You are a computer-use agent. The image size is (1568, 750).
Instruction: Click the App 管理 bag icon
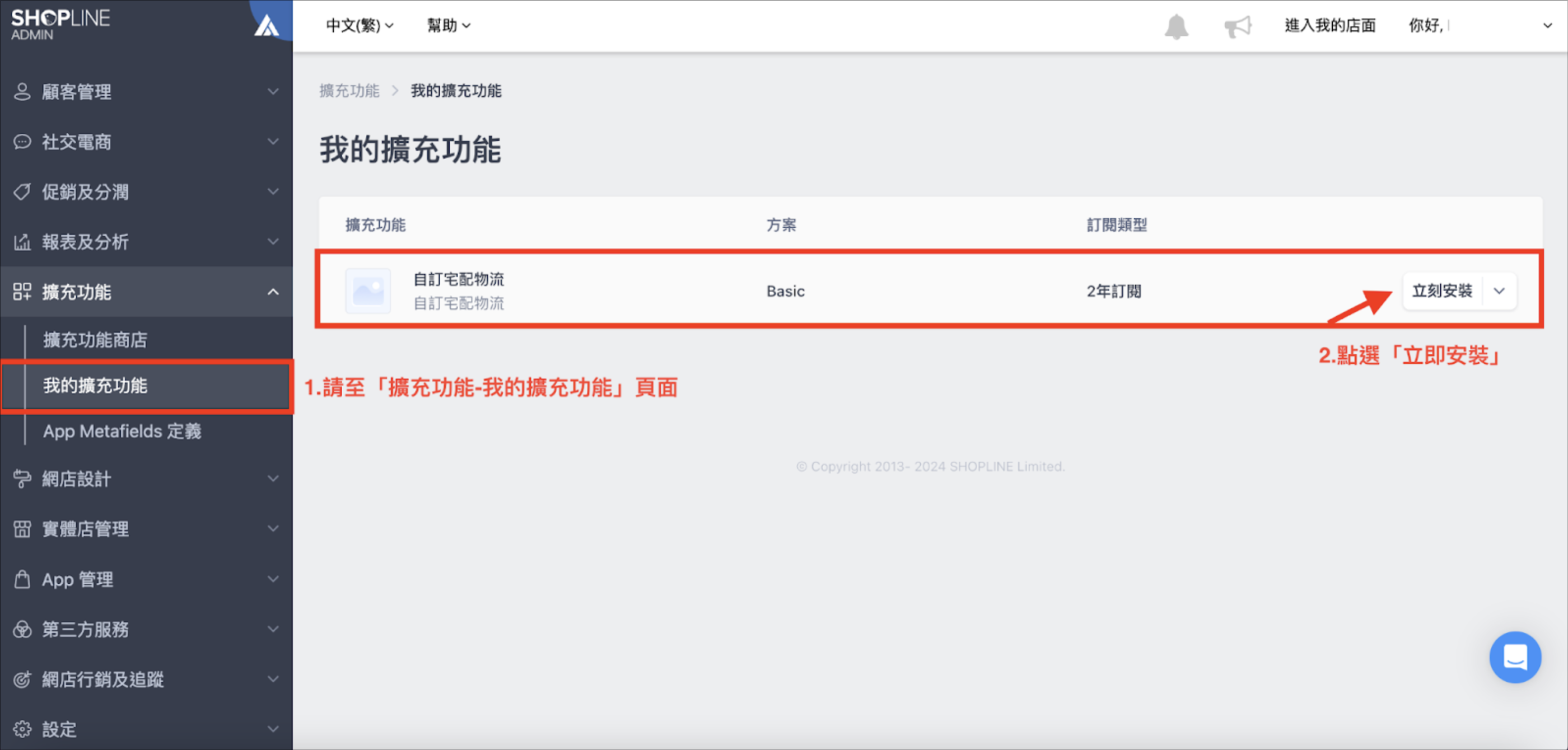pyautogui.click(x=22, y=579)
